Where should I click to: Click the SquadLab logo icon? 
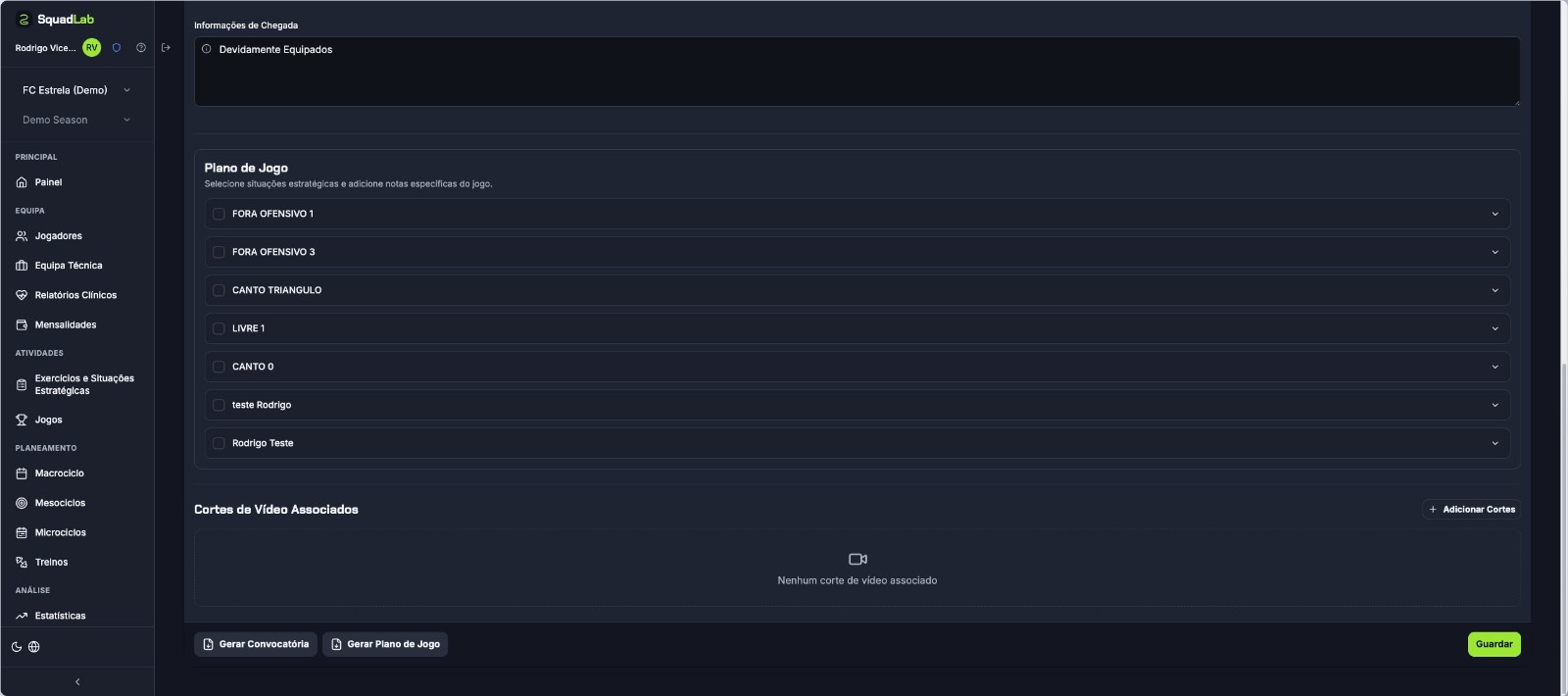point(24,20)
